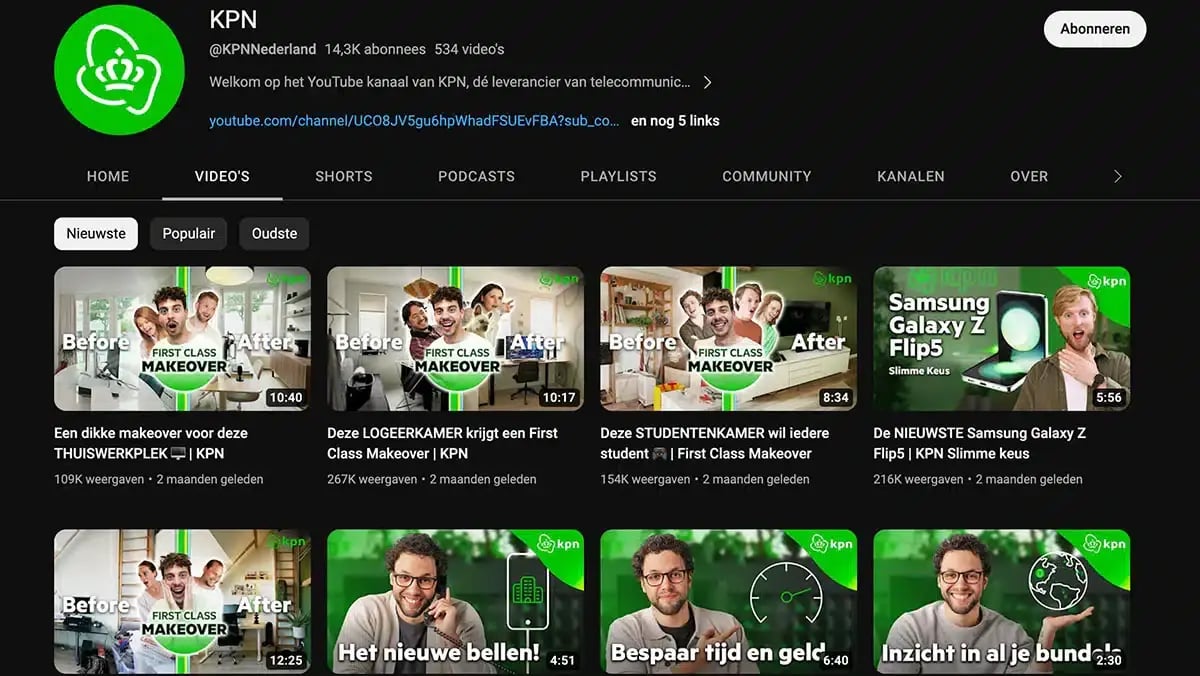Click the 10:17 duration badge
Viewport: 1200px width, 676px height.
click(x=558, y=397)
